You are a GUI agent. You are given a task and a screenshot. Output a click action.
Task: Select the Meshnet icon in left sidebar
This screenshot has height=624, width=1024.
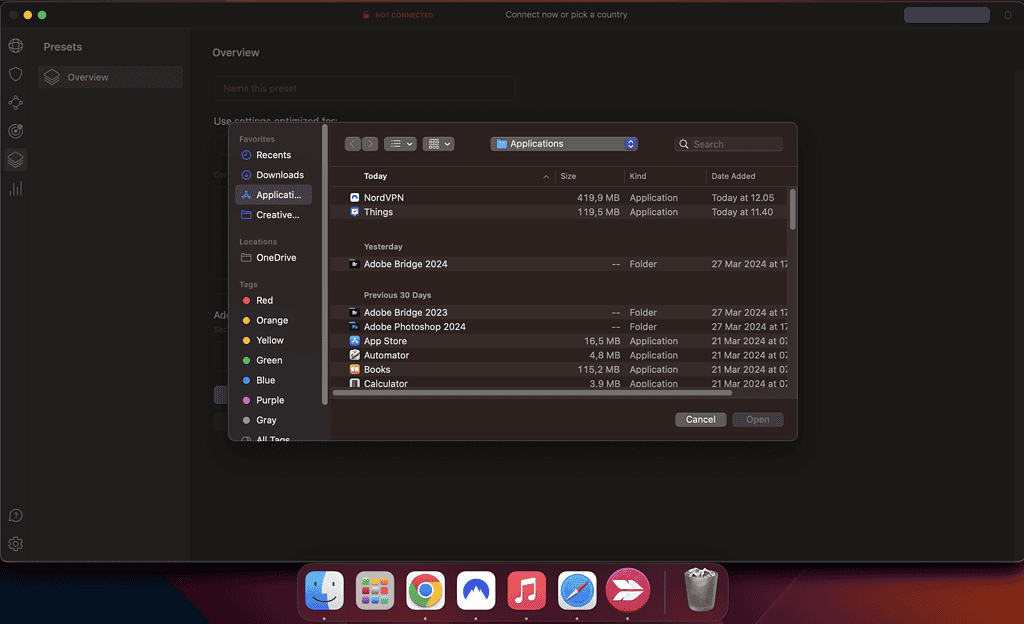coord(15,103)
